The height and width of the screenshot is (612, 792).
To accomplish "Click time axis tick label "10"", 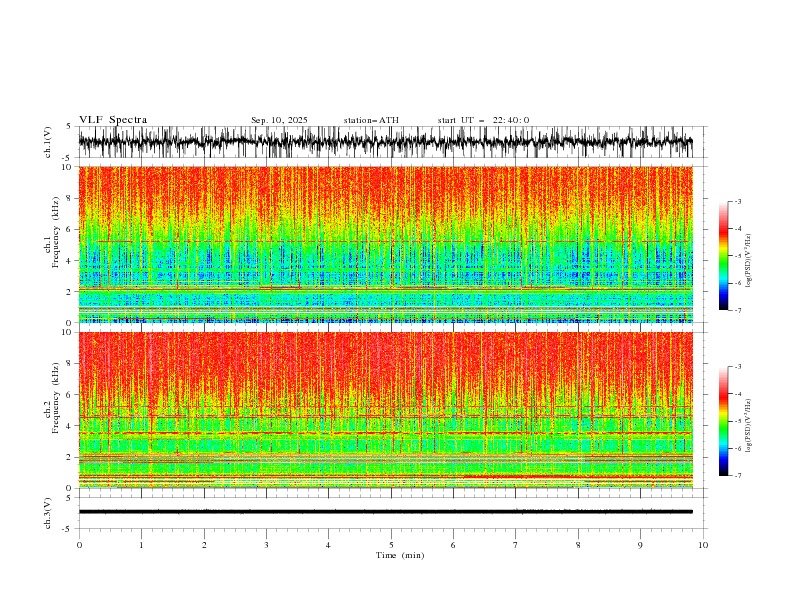I will [703, 545].
